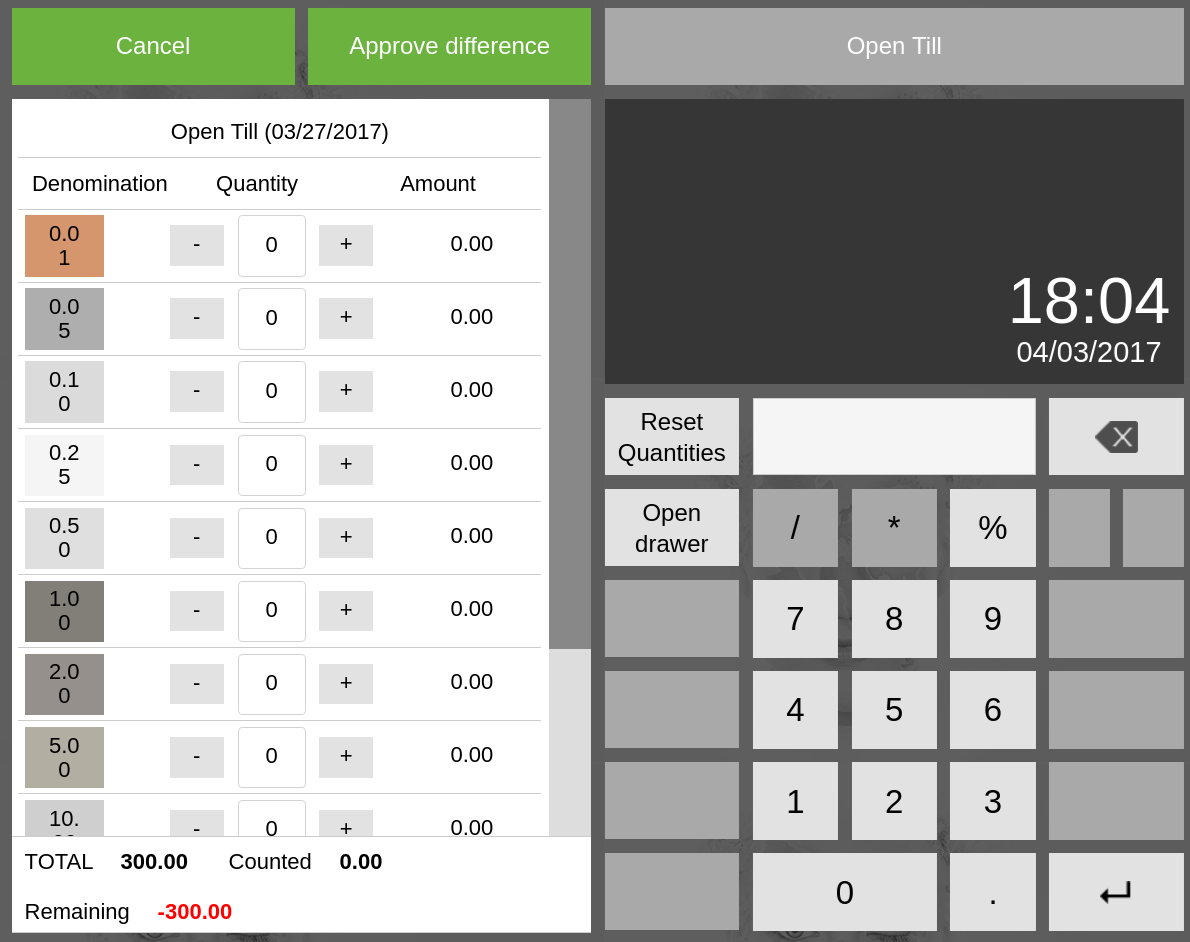This screenshot has height=942, width=1190.
Task: Increase quantity for 5.00 denomination
Action: click(x=346, y=757)
